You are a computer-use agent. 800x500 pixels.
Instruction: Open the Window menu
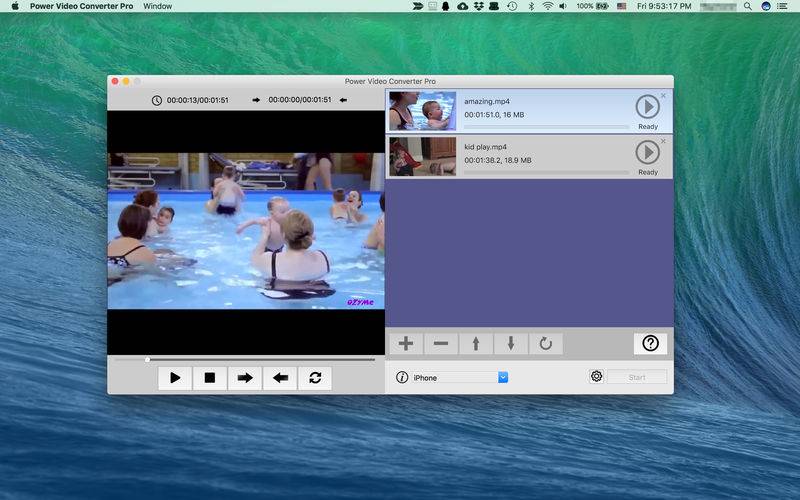tap(158, 6)
